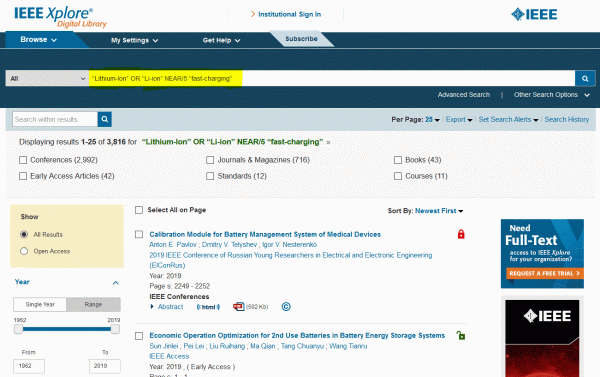This screenshot has height=377, width=600.
Task: Click the To year input field
Action: click(104, 366)
